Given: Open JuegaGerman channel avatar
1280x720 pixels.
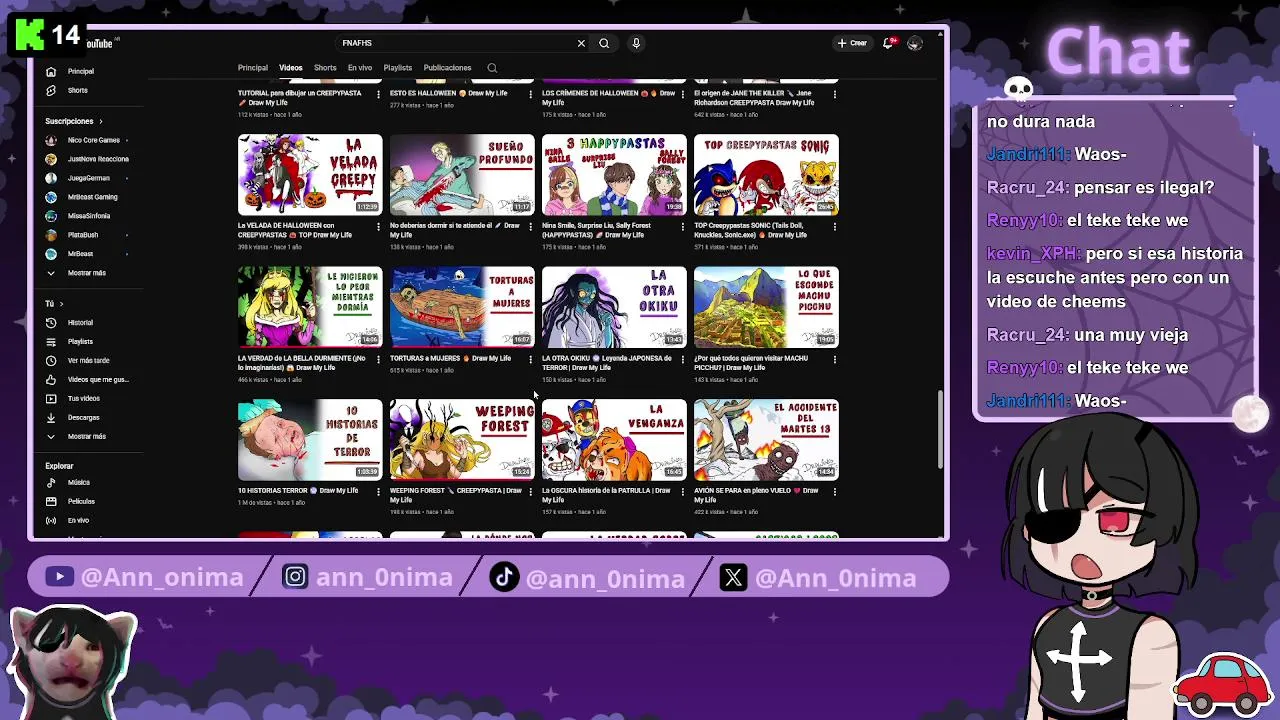Looking at the screenshot, I should click(51, 178).
